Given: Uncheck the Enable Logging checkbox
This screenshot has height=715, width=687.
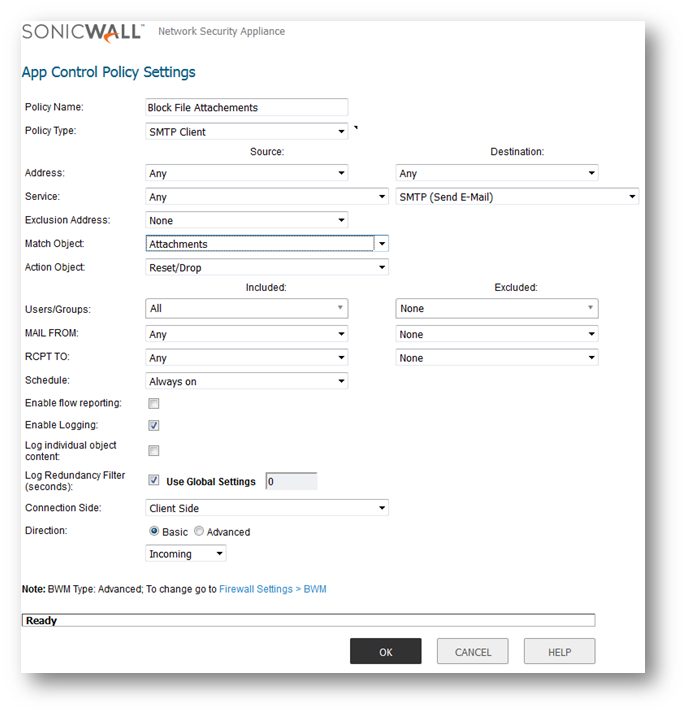Looking at the screenshot, I should 154,425.
